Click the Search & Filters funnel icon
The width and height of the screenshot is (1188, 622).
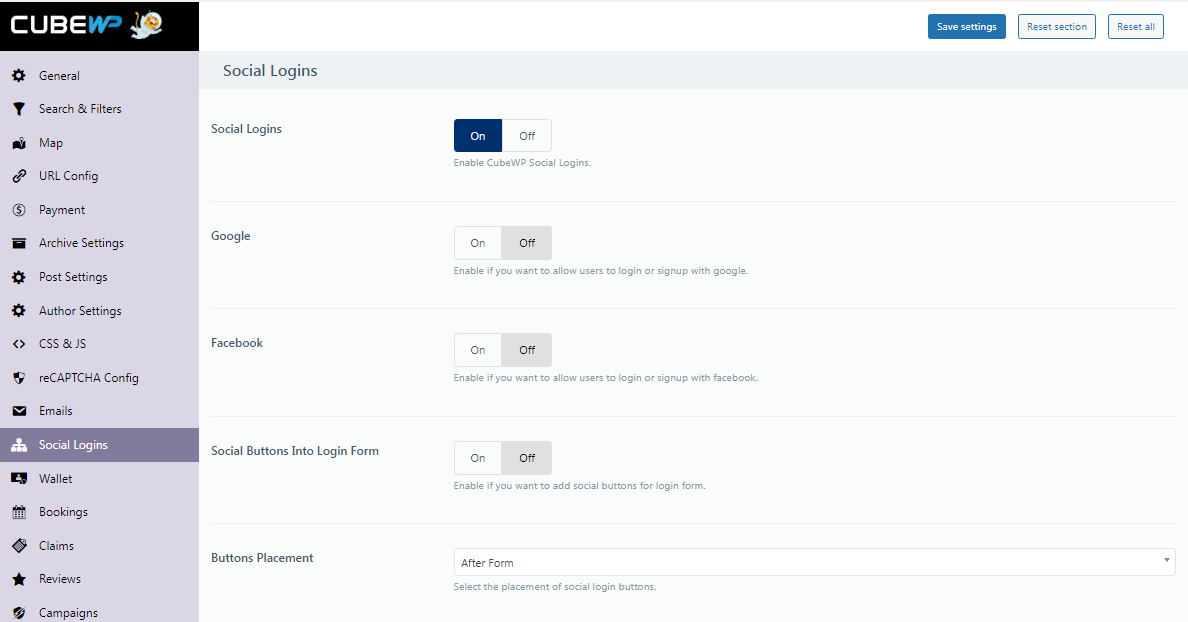(x=19, y=109)
